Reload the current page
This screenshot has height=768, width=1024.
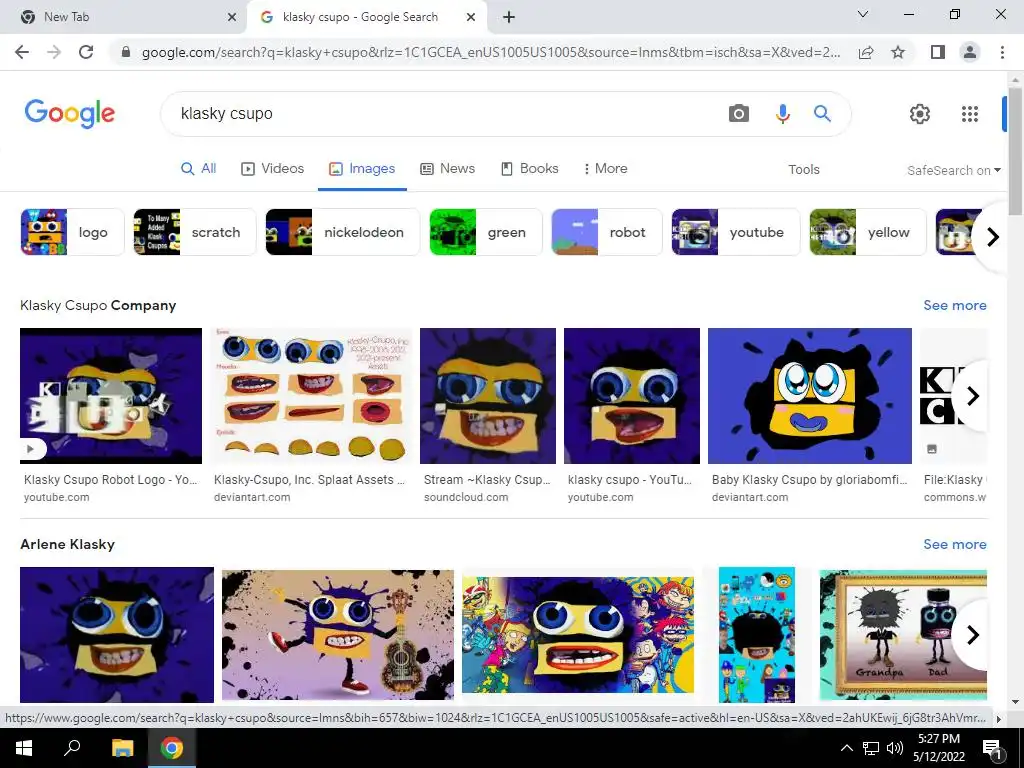pos(86,52)
